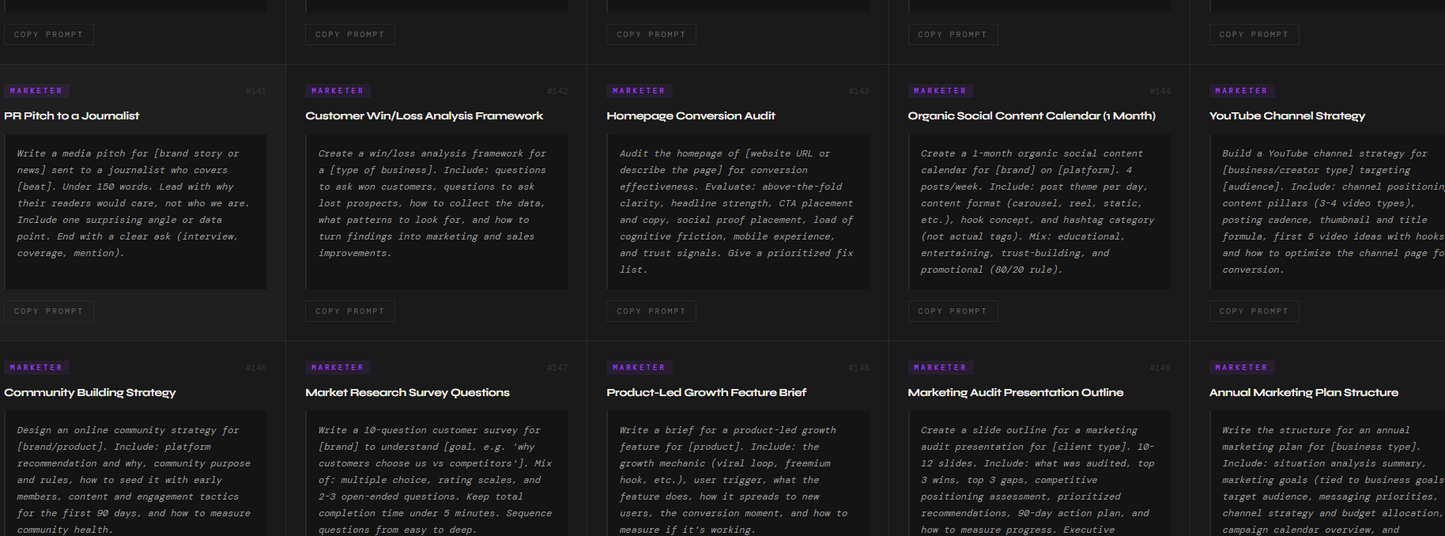Select Marketer tag on Market Research Survey card

click(338, 368)
